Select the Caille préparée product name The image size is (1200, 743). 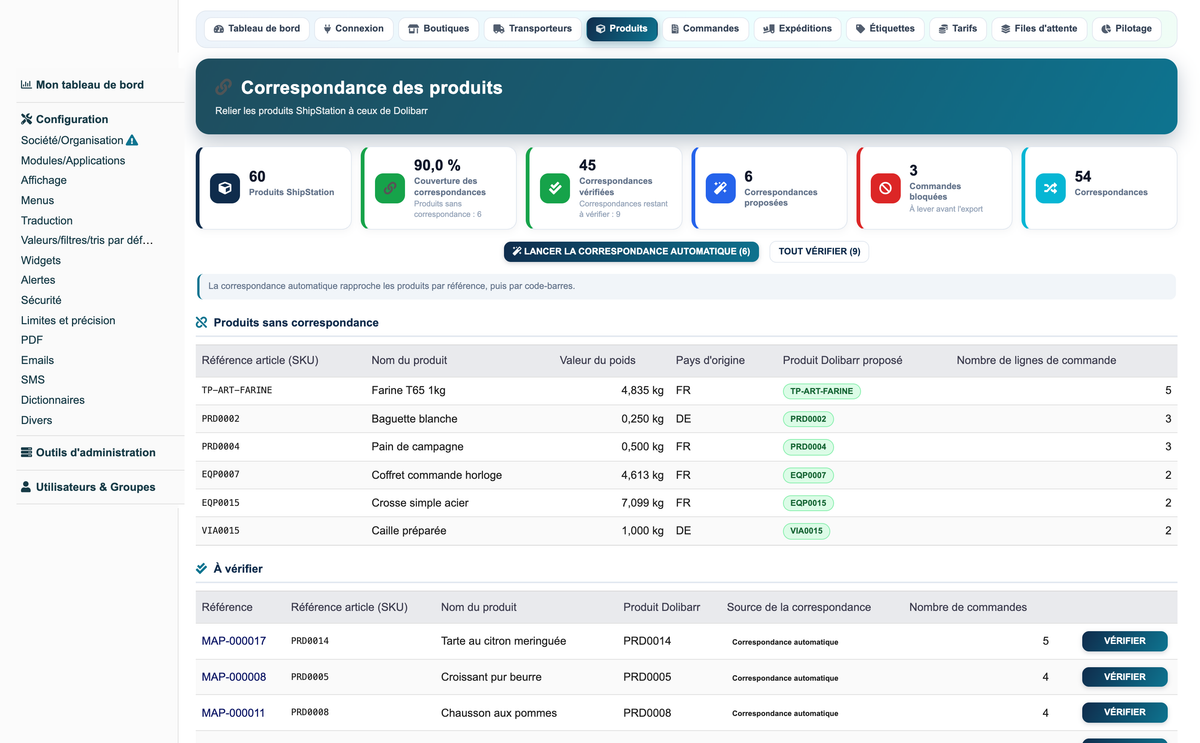(x=409, y=531)
